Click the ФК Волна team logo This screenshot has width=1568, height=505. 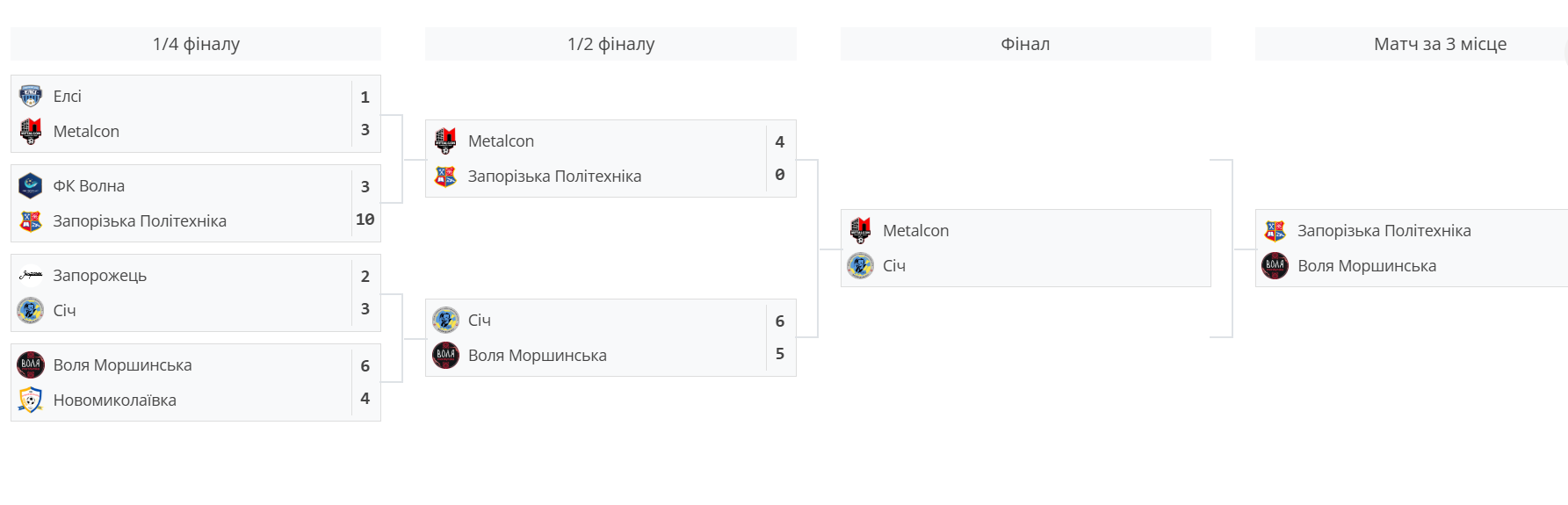[31, 185]
